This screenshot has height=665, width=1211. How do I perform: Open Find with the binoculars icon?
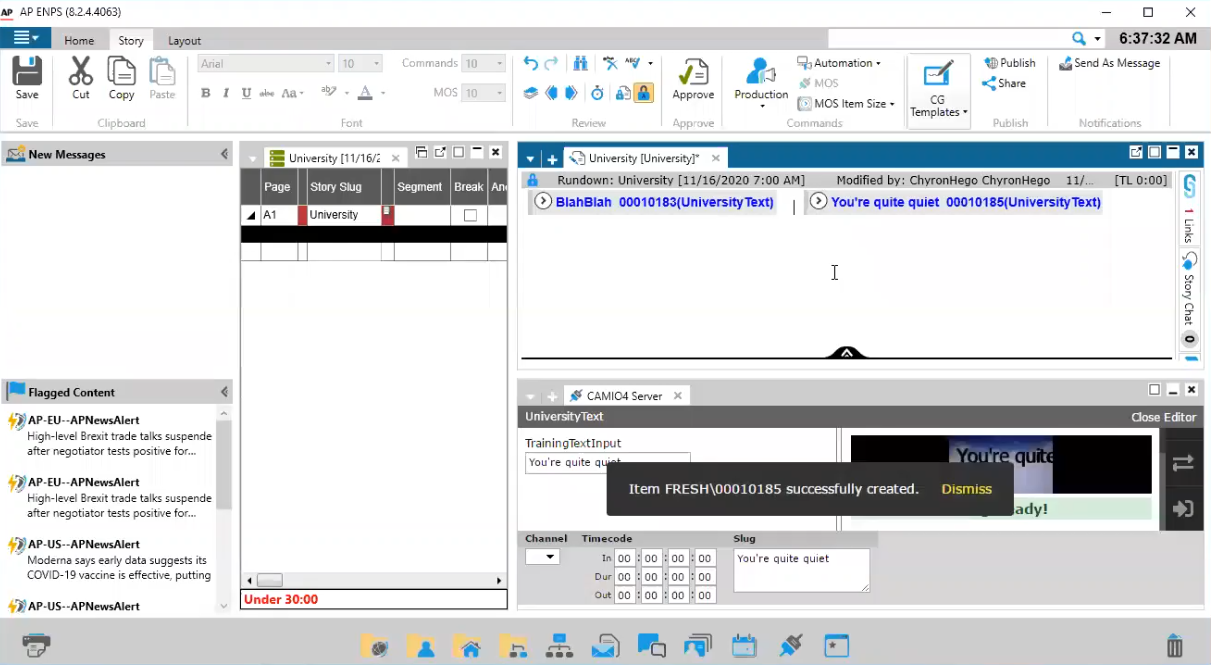tap(581, 63)
